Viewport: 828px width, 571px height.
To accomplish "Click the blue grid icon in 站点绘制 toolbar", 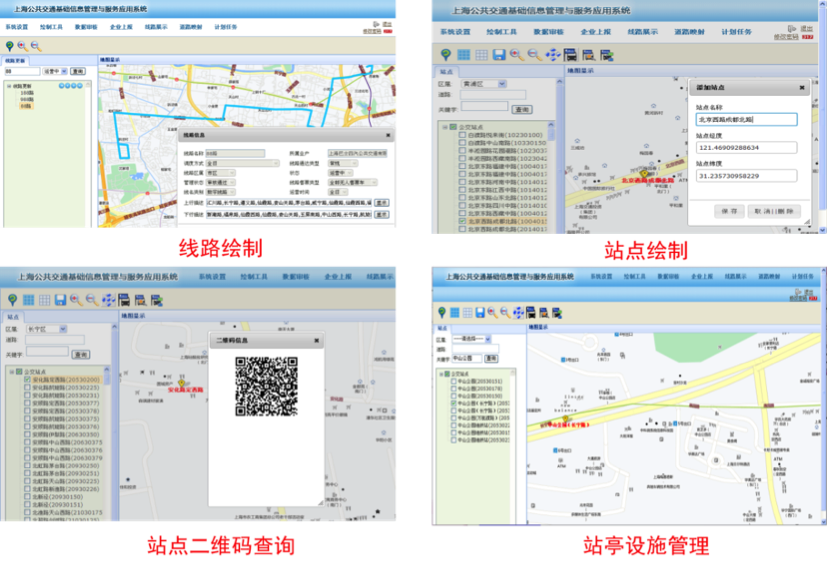I will point(464,55).
